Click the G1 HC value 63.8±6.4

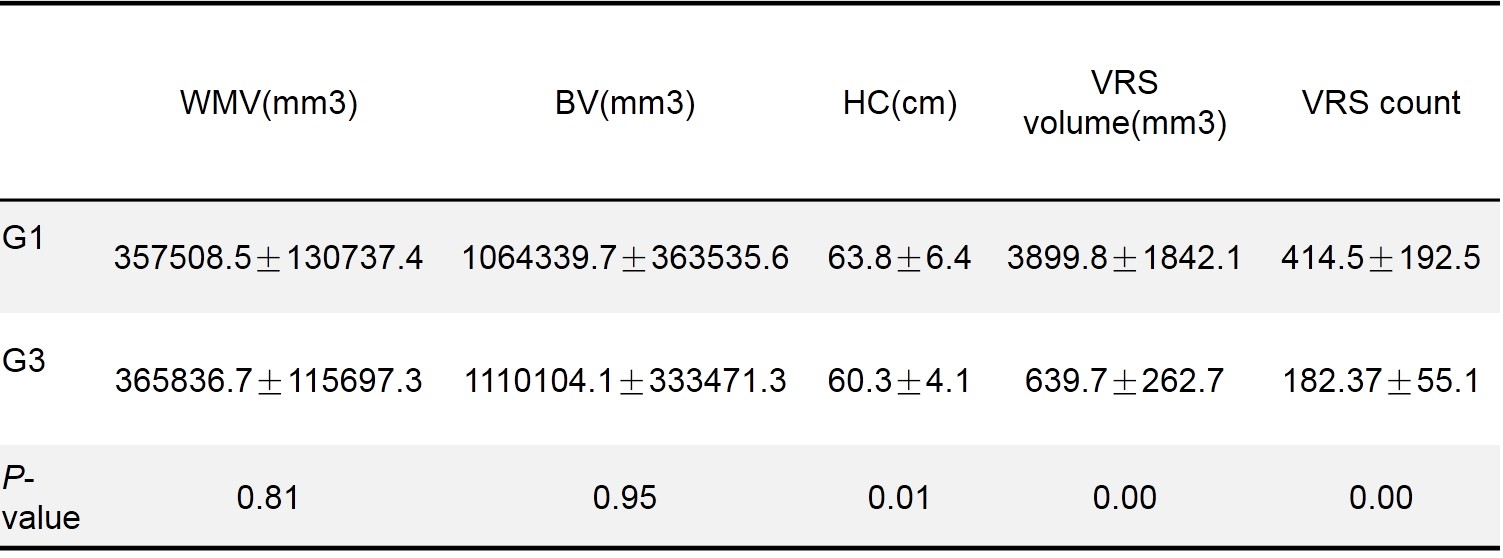click(x=899, y=260)
